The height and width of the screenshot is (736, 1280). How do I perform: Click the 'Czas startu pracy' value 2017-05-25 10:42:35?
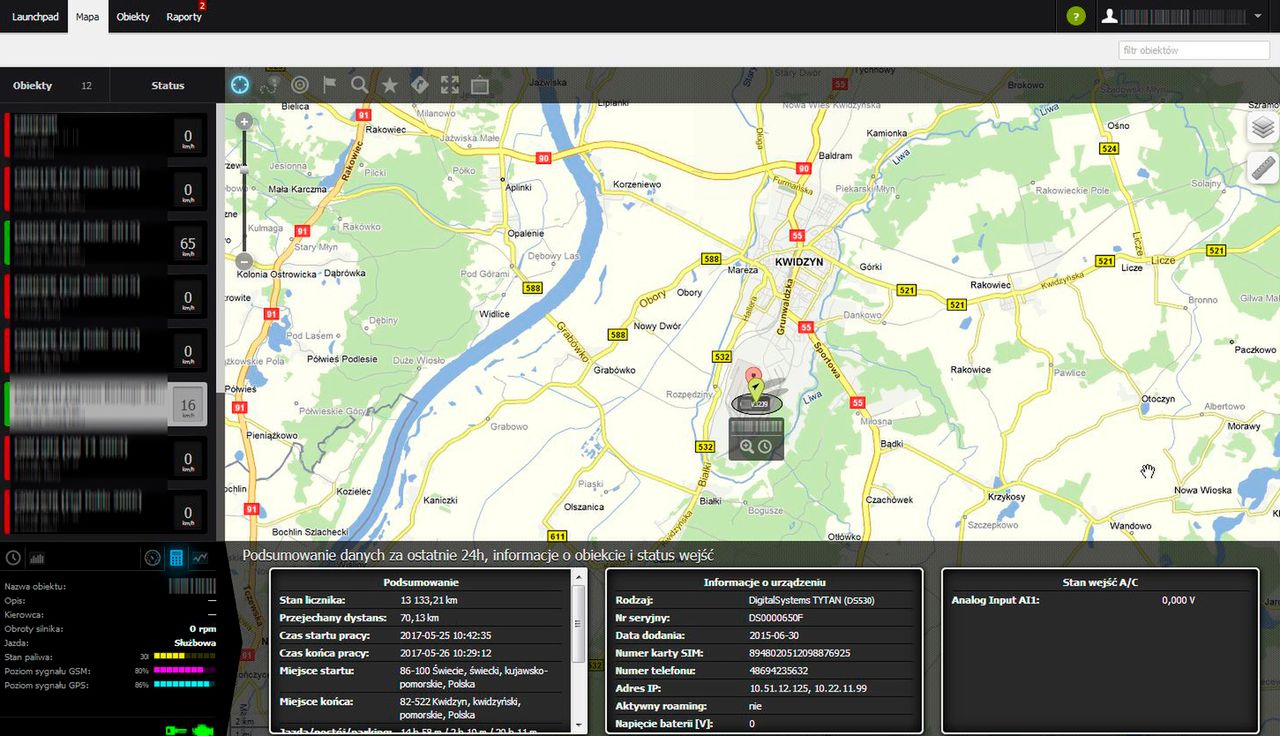pos(446,636)
